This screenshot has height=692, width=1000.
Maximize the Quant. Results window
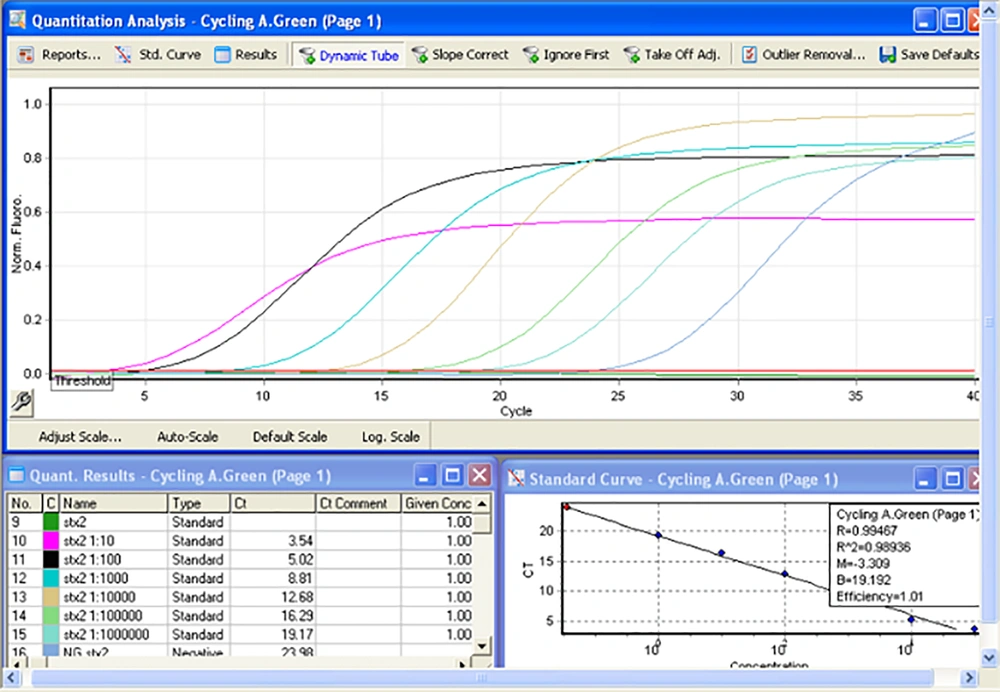(452, 475)
